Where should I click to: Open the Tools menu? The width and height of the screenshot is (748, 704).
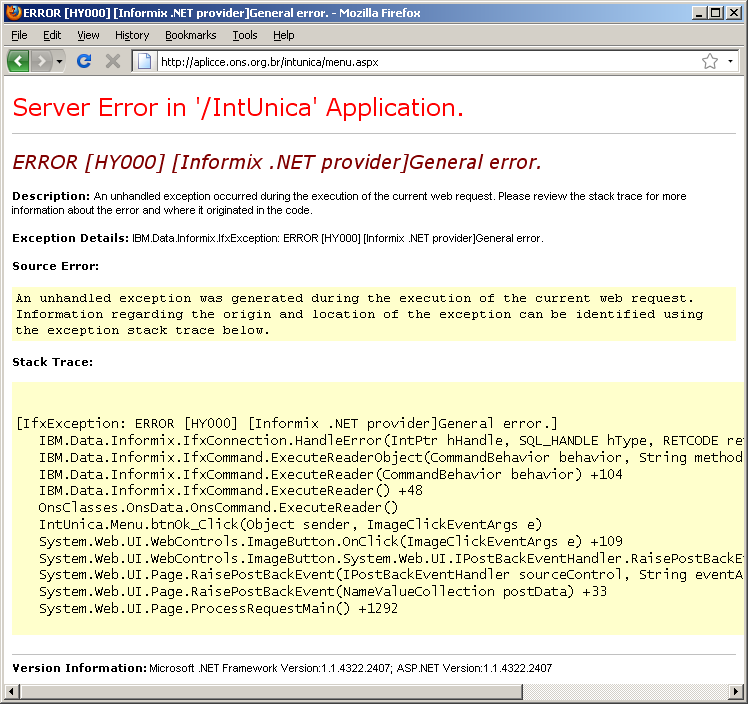[245, 35]
